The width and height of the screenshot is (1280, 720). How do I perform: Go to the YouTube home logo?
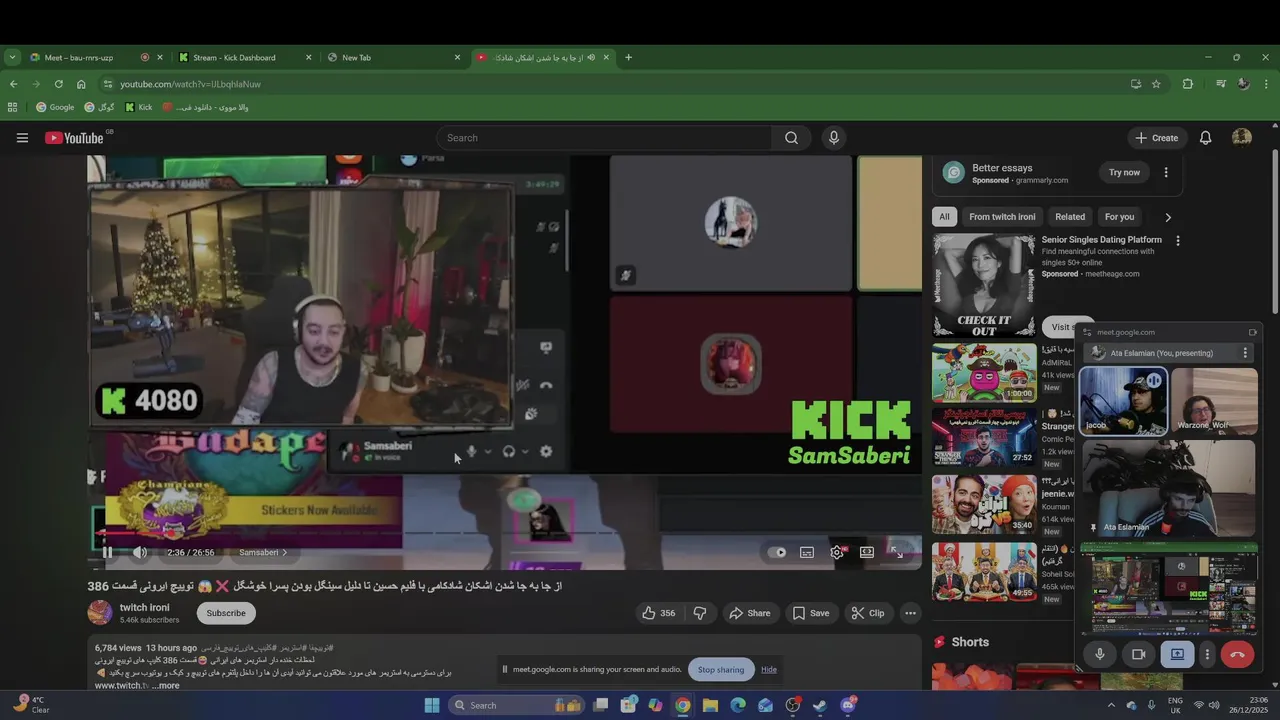pyautogui.click(x=75, y=138)
